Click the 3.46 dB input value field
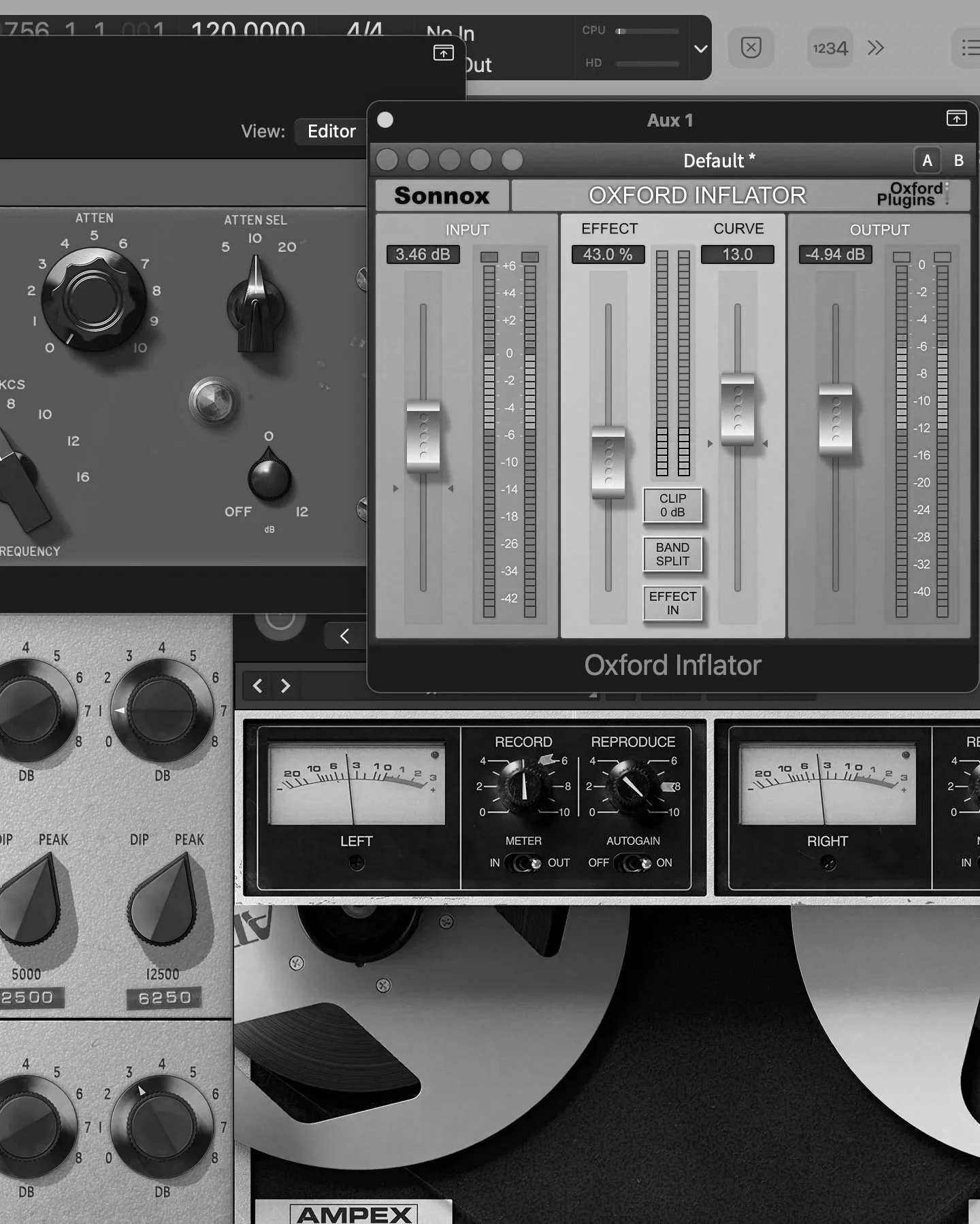 click(x=423, y=254)
